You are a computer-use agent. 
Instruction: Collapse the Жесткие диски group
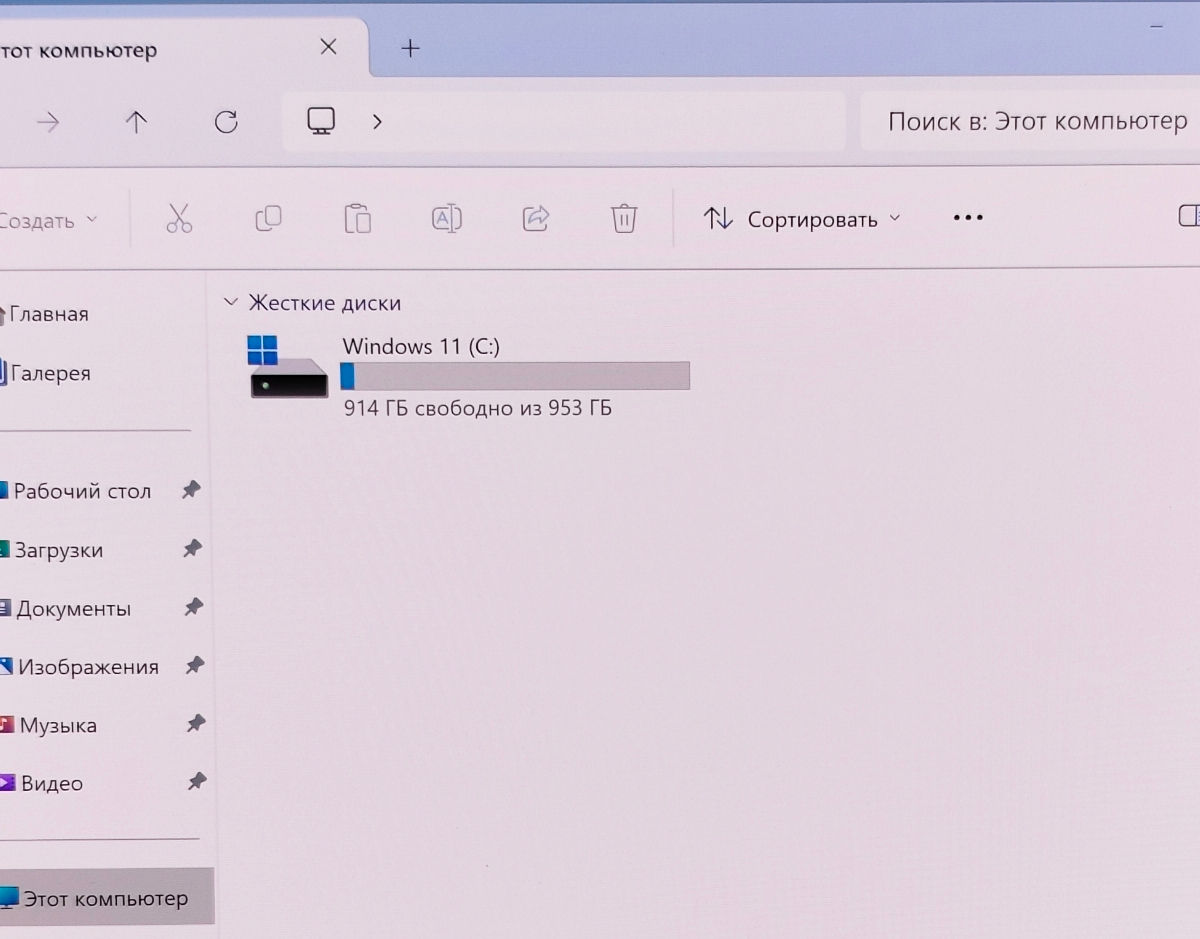232,302
